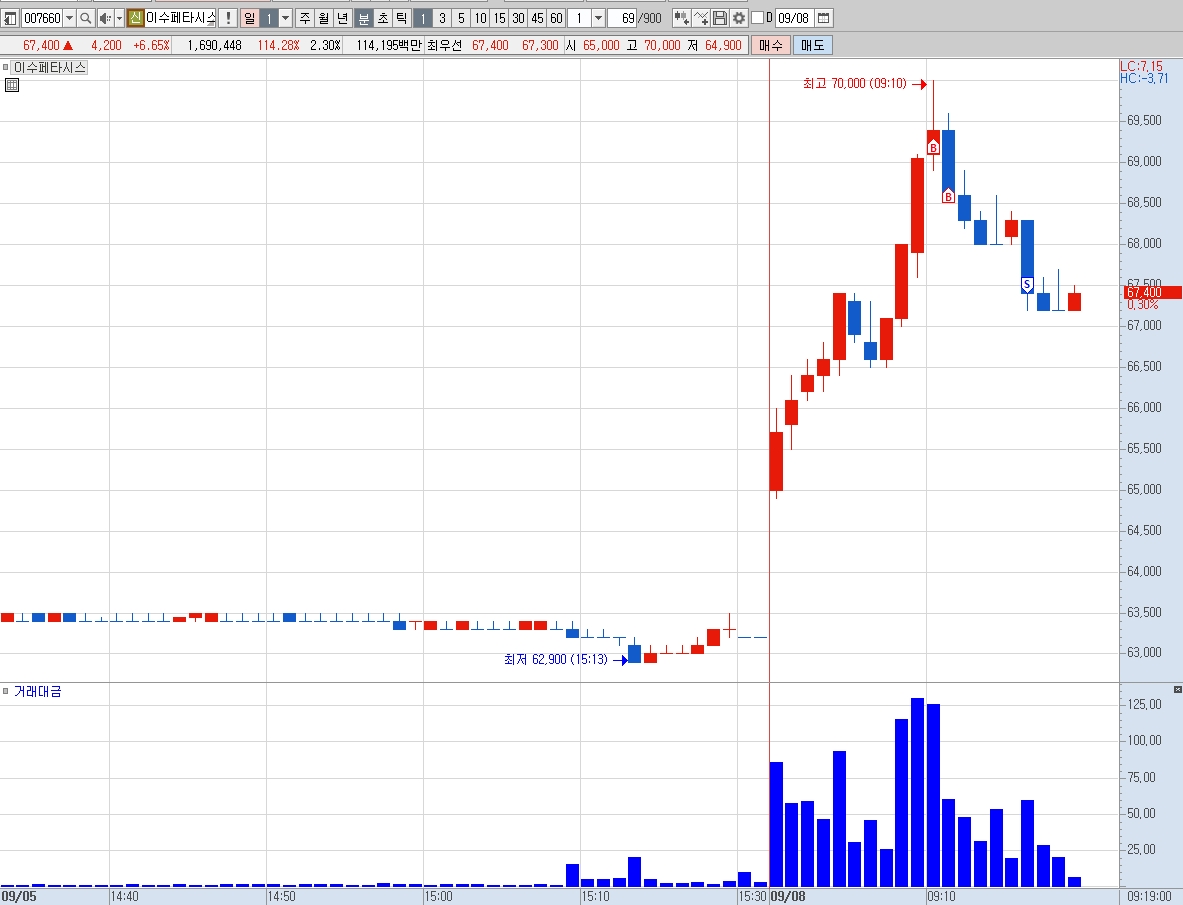The image size is (1183, 905).
Task: Open the custom interval dropdown arrow
Action: pyautogui.click(x=598, y=18)
